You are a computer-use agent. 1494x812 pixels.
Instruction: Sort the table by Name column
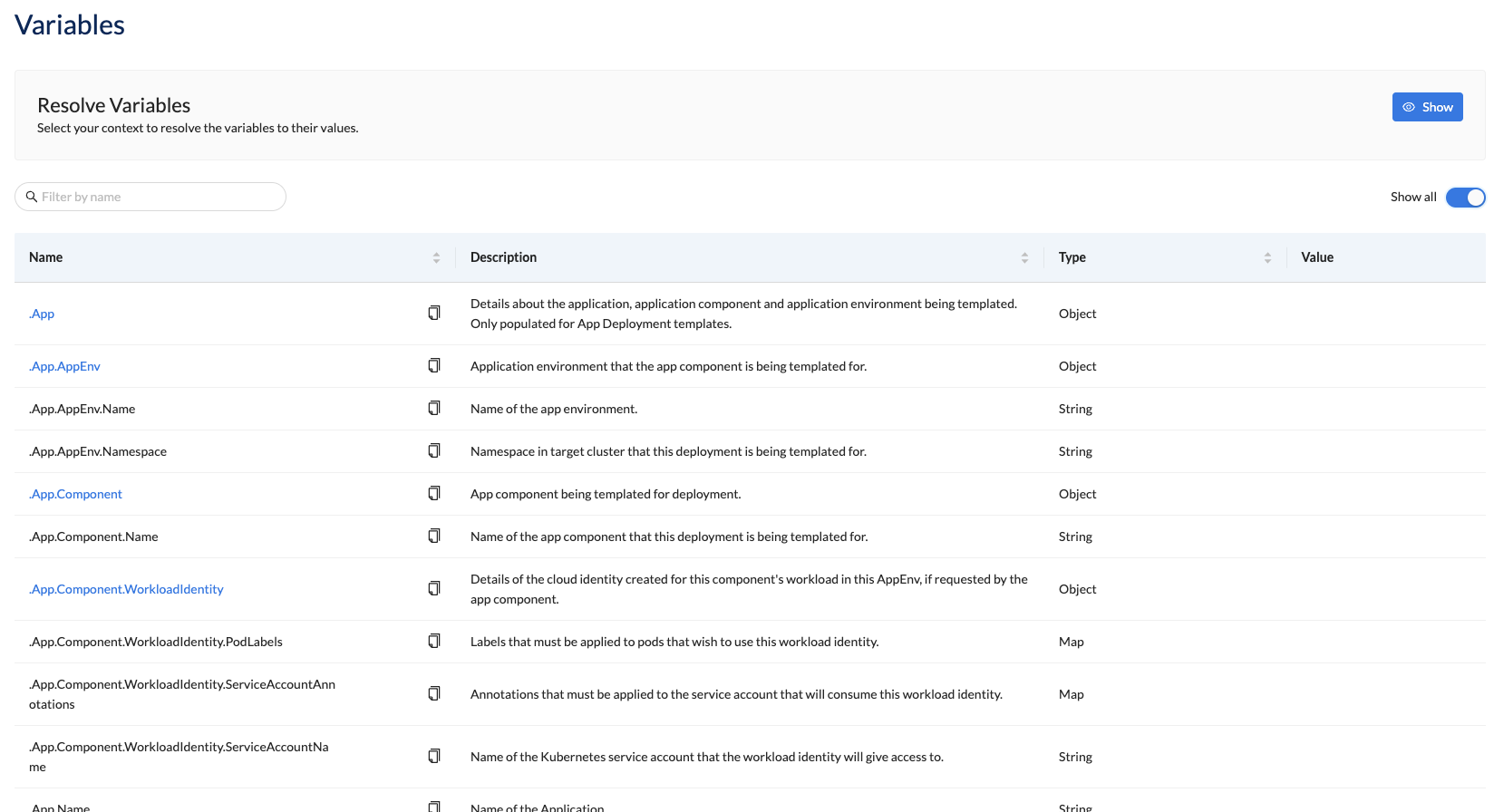click(x=436, y=257)
